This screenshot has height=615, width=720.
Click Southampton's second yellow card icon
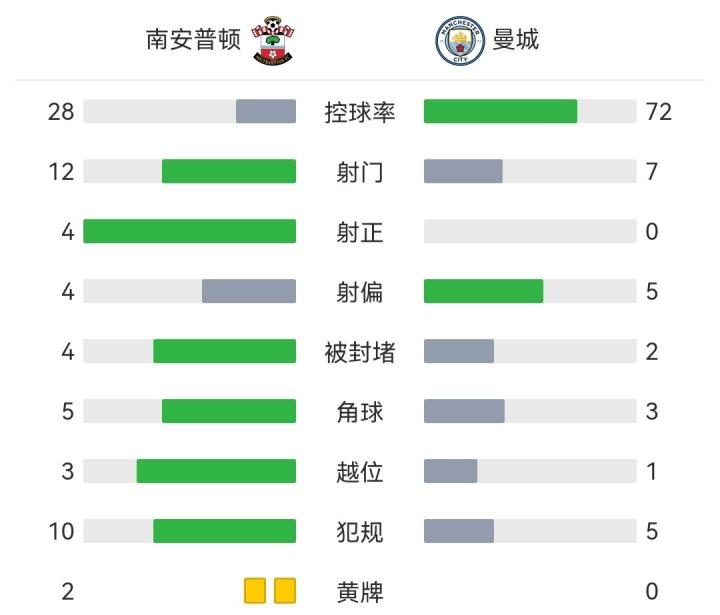pos(285,591)
